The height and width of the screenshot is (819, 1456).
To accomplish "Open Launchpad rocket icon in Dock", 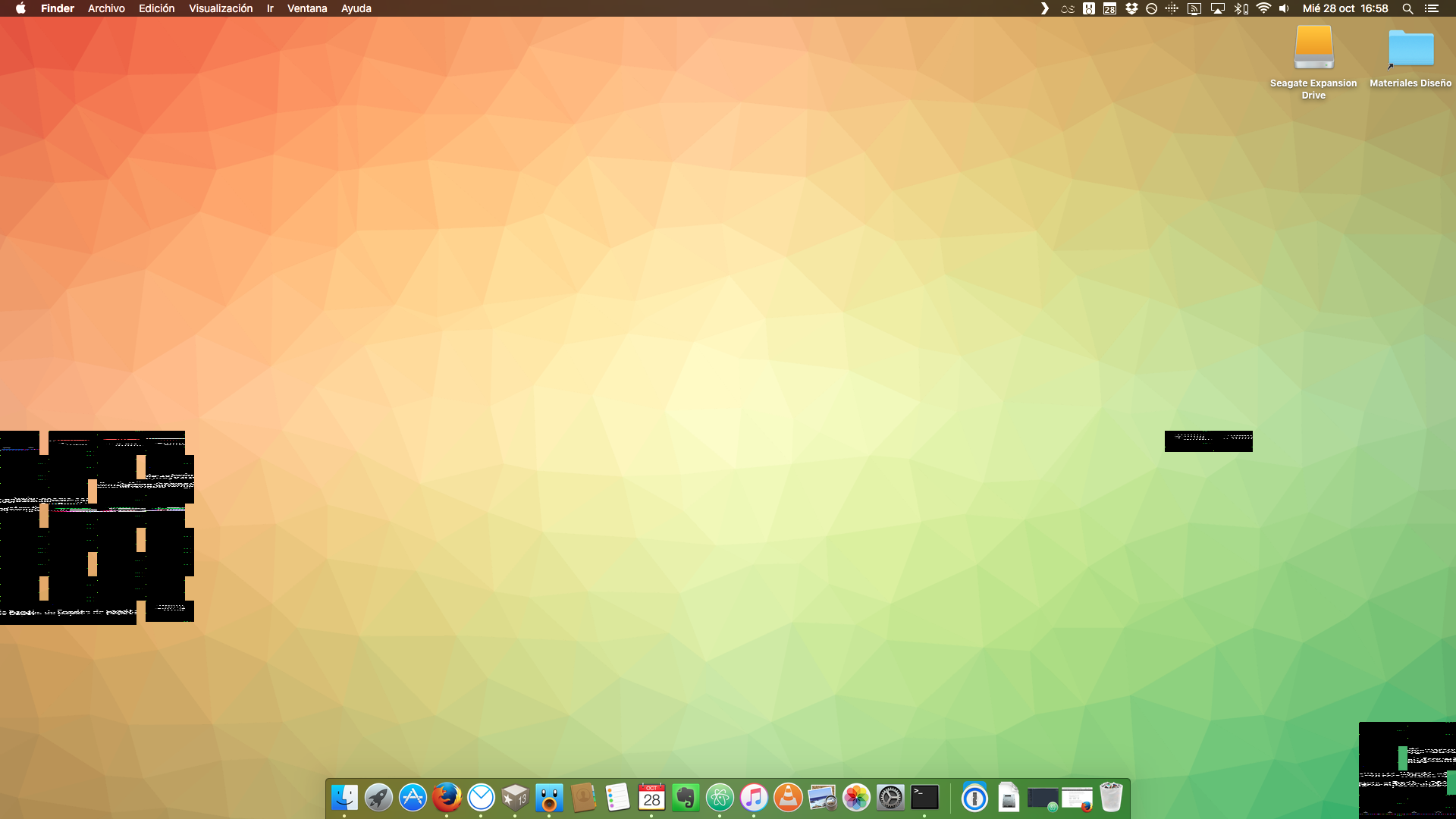I will point(378,798).
